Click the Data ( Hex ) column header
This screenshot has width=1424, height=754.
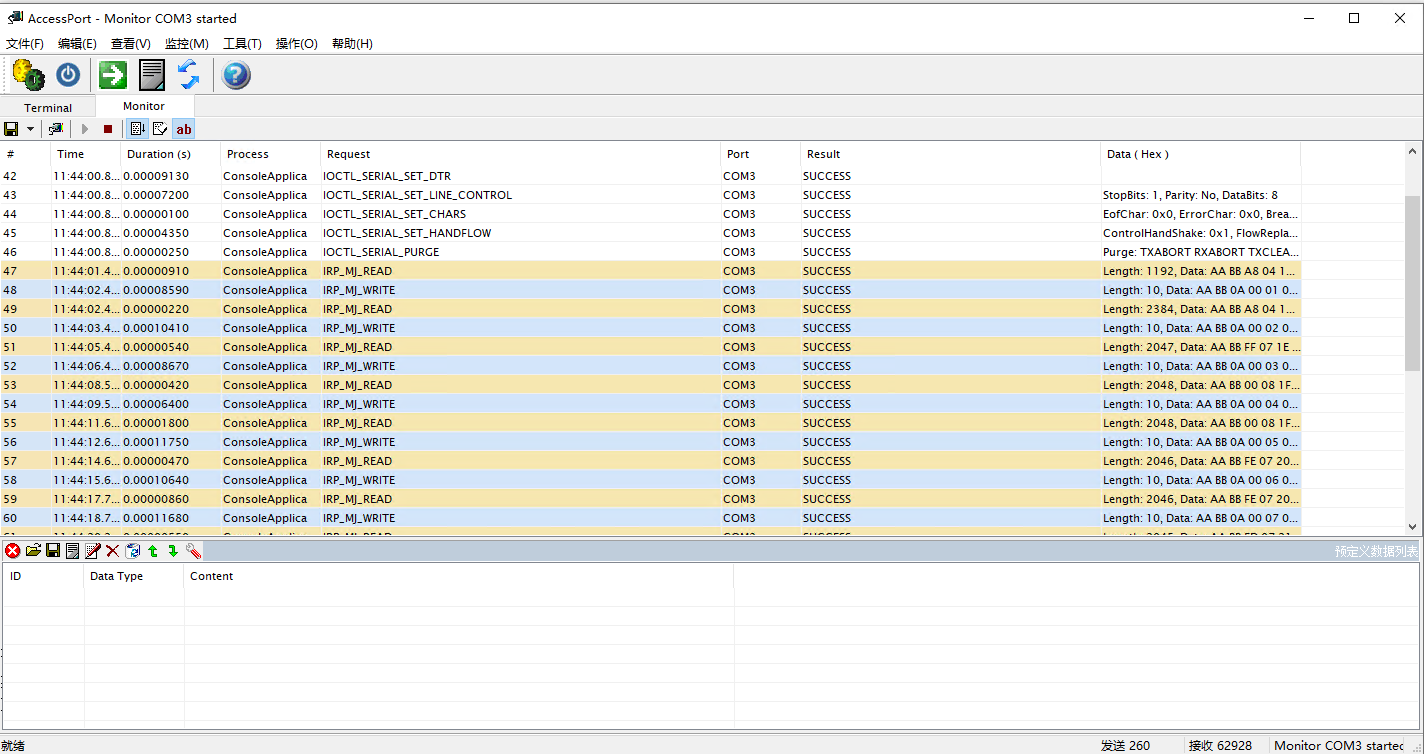[1200, 154]
